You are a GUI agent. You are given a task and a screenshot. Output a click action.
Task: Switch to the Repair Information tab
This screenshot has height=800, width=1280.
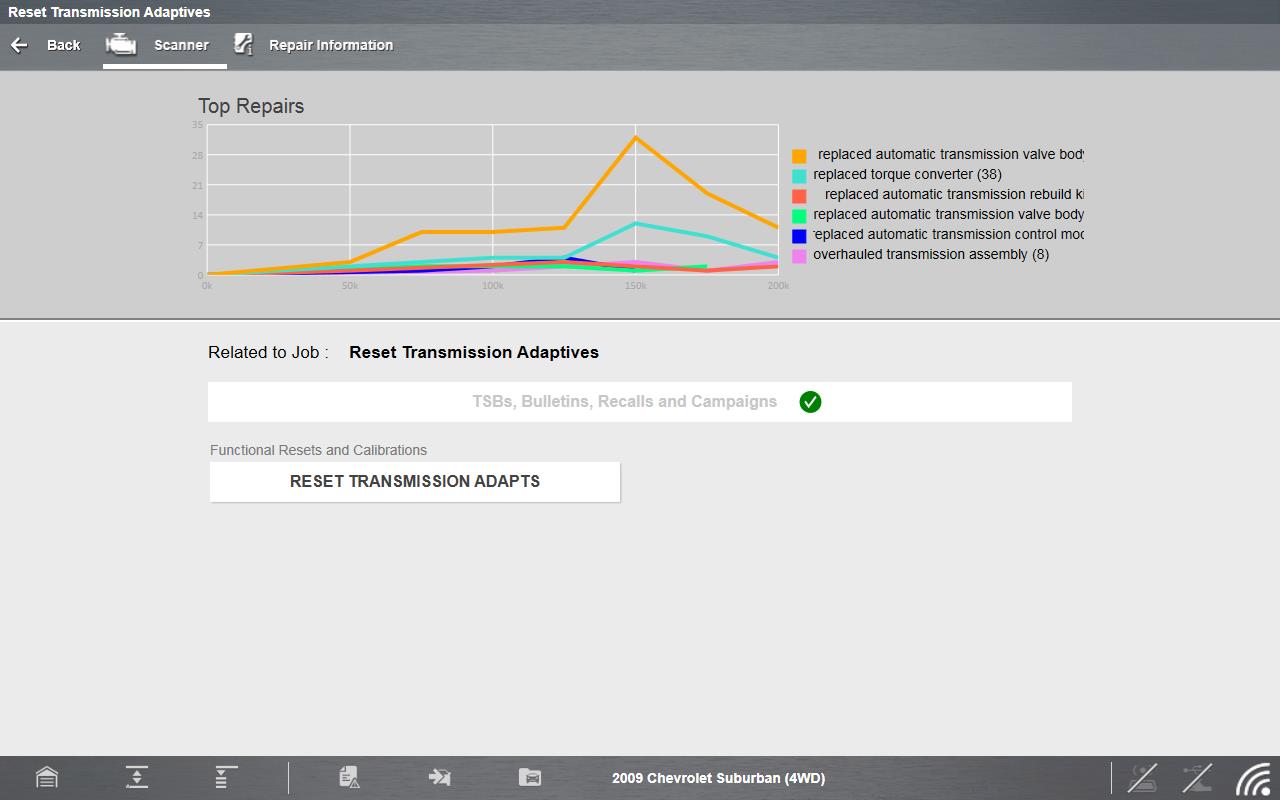pyautogui.click(x=314, y=45)
